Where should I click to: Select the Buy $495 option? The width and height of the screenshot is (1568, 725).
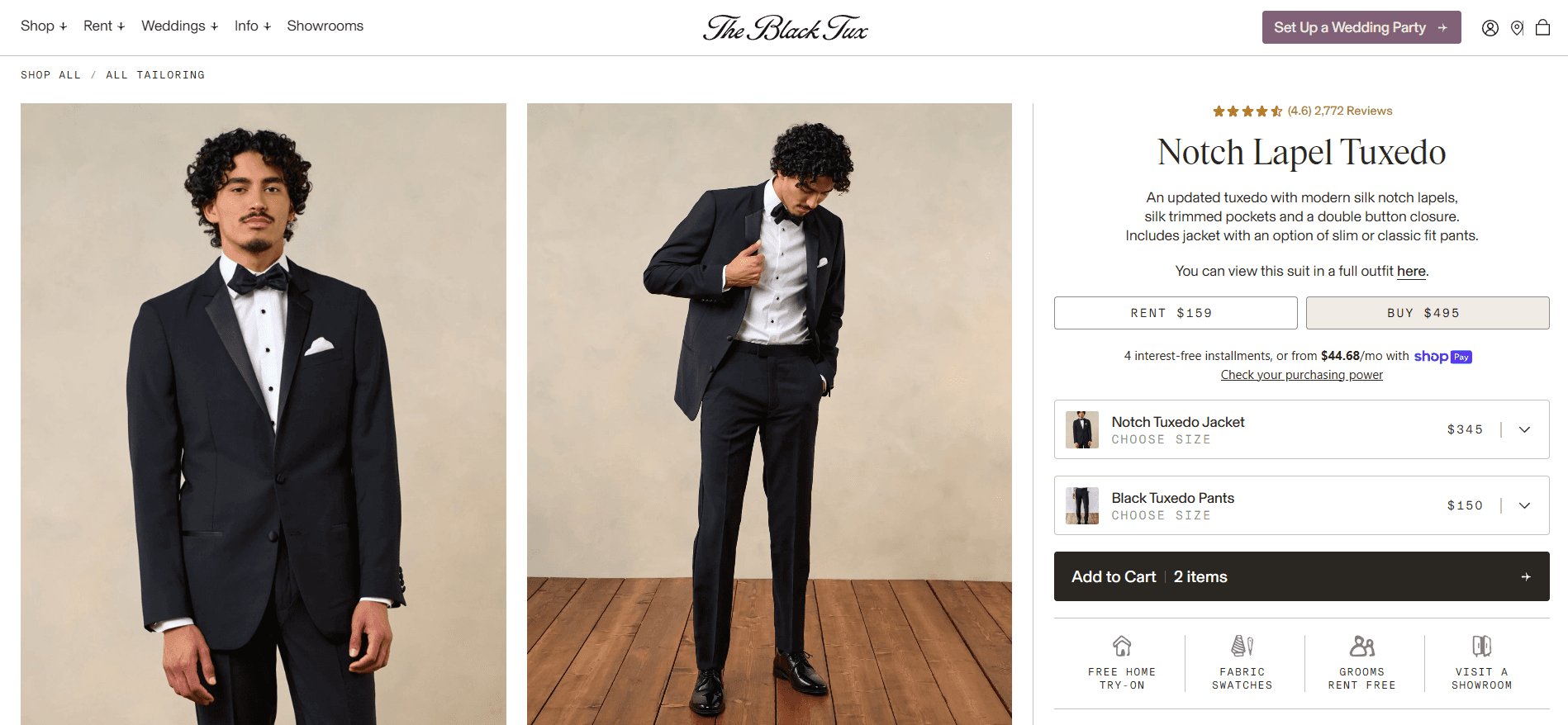[x=1428, y=312]
